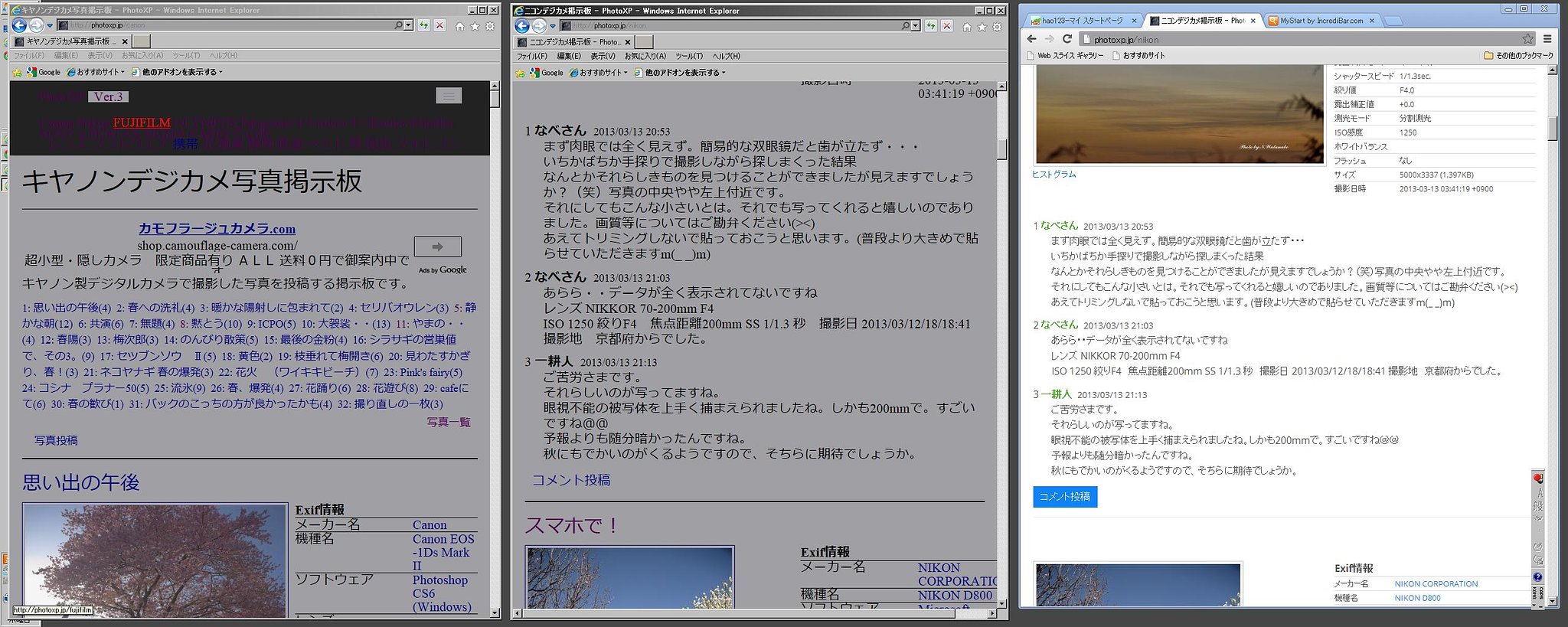Click Forward arrow in Nikon IE window
The height and width of the screenshot is (627, 1568).
[x=539, y=26]
